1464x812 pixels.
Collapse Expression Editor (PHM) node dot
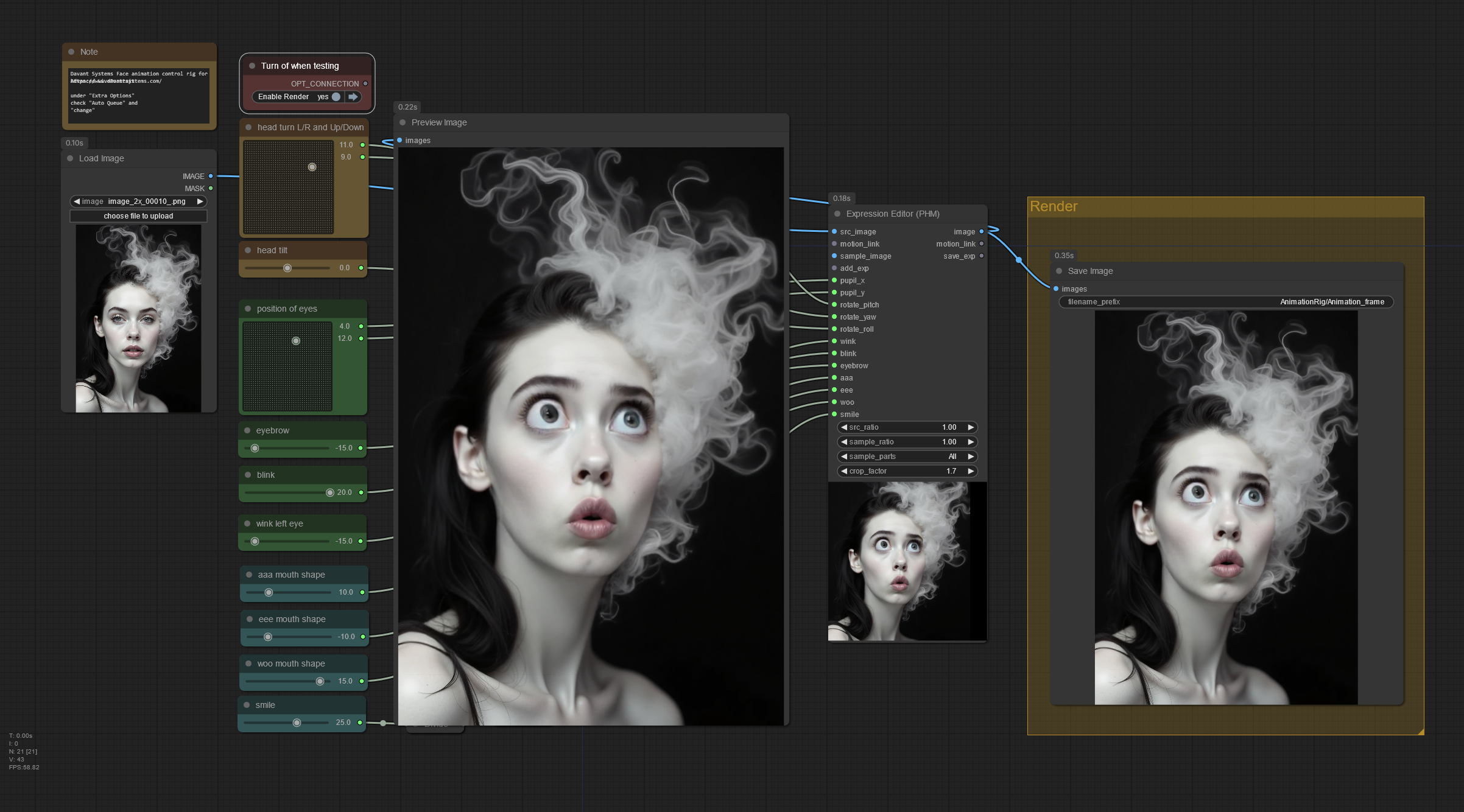(x=837, y=214)
